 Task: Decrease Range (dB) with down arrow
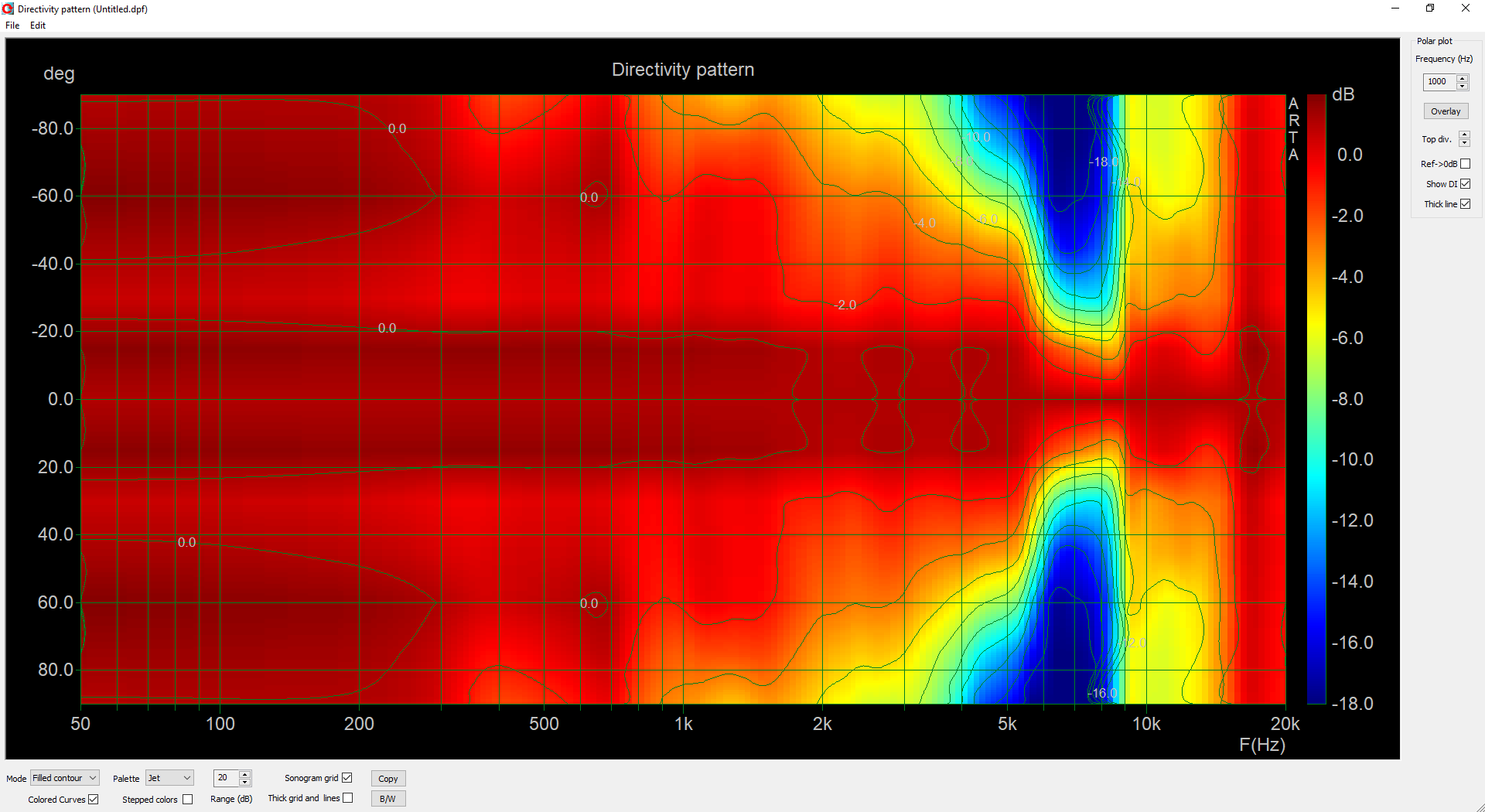tap(245, 782)
